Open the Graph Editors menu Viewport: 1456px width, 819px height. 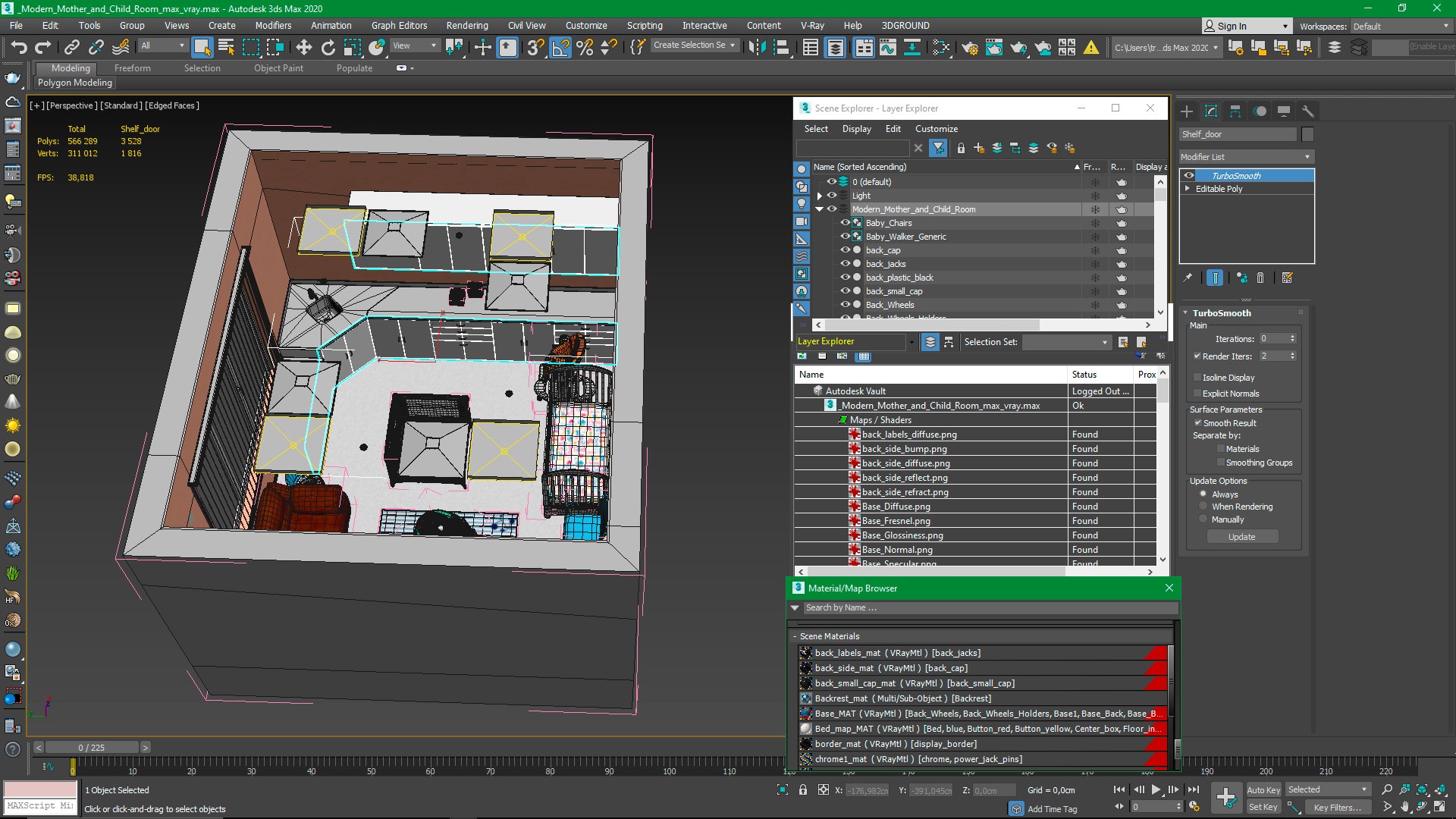click(x=399, y=26)
